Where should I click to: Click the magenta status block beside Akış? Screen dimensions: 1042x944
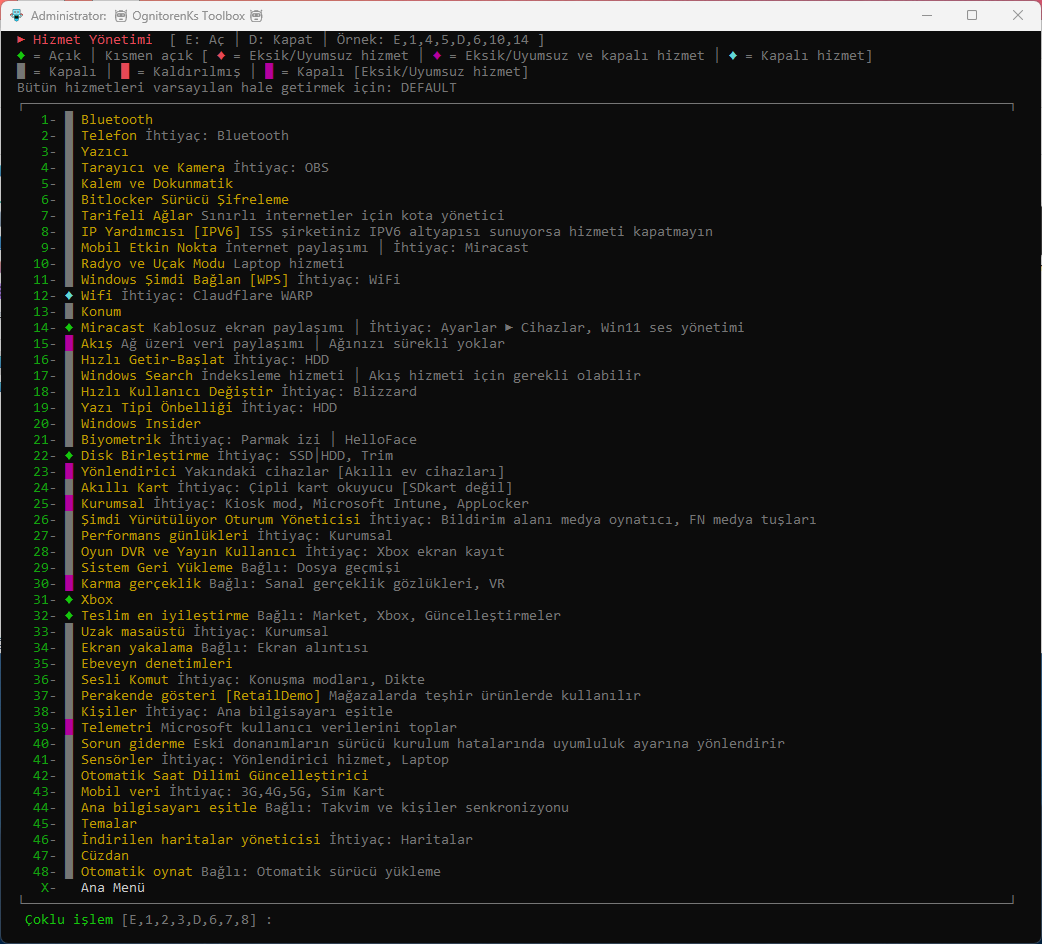[69, 343]
